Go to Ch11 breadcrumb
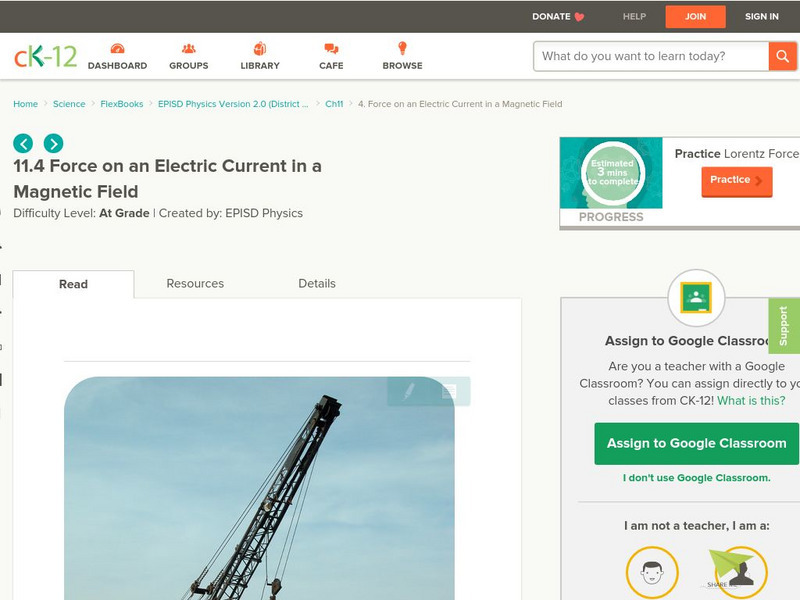Screen dimensions: 800x600 [334, 104]
